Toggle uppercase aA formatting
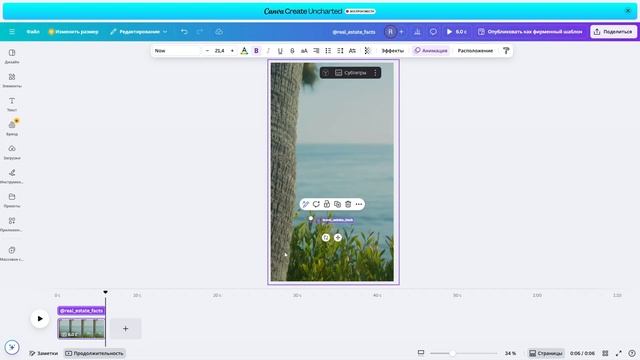640x360 pixels. coord(304,51)
